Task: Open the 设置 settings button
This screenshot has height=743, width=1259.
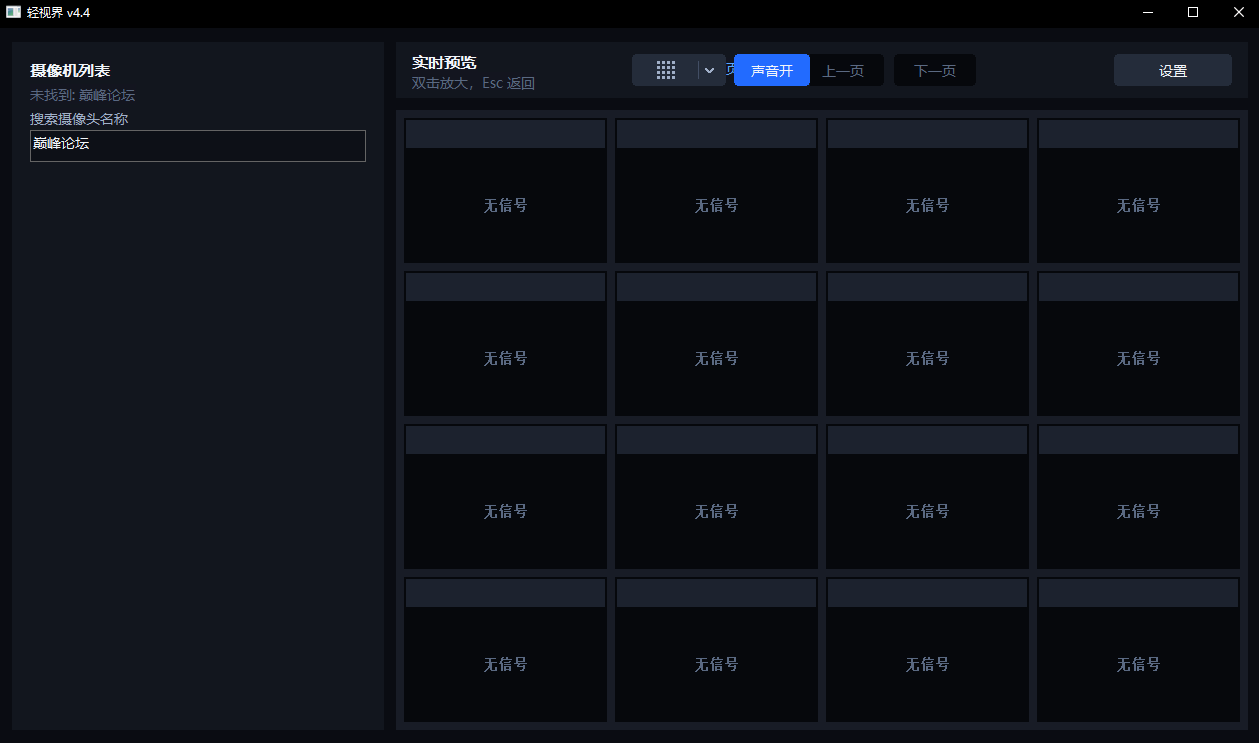Action: 1173,70
